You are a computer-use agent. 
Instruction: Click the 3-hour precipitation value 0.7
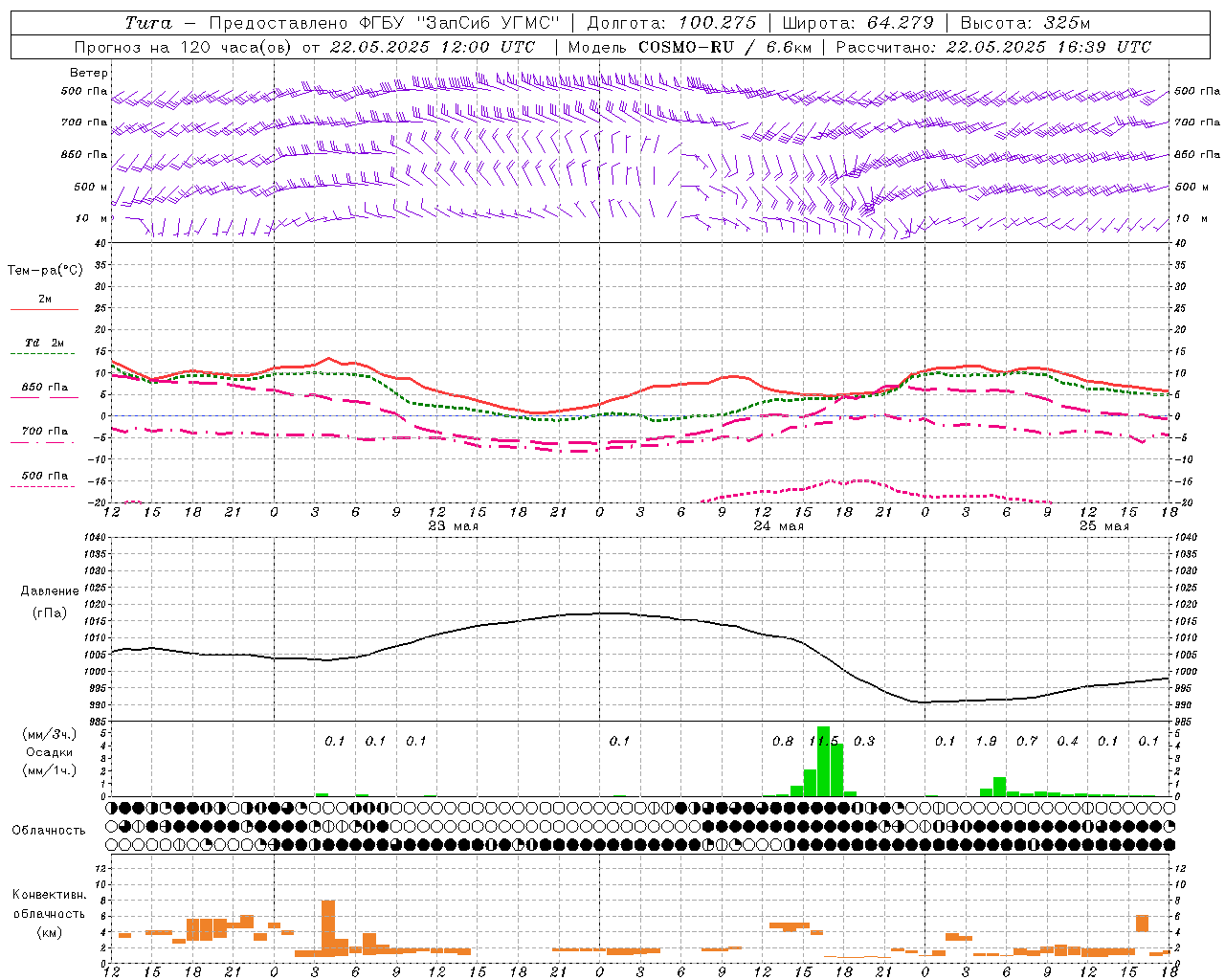pos(1027,742)
